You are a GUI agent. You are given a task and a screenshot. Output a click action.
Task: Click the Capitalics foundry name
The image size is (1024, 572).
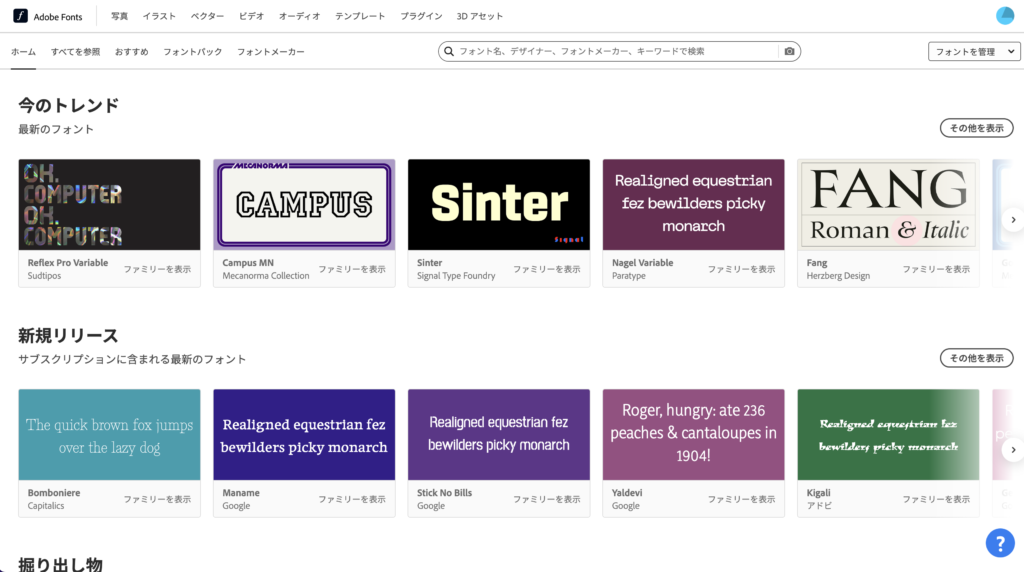[46, 505]
